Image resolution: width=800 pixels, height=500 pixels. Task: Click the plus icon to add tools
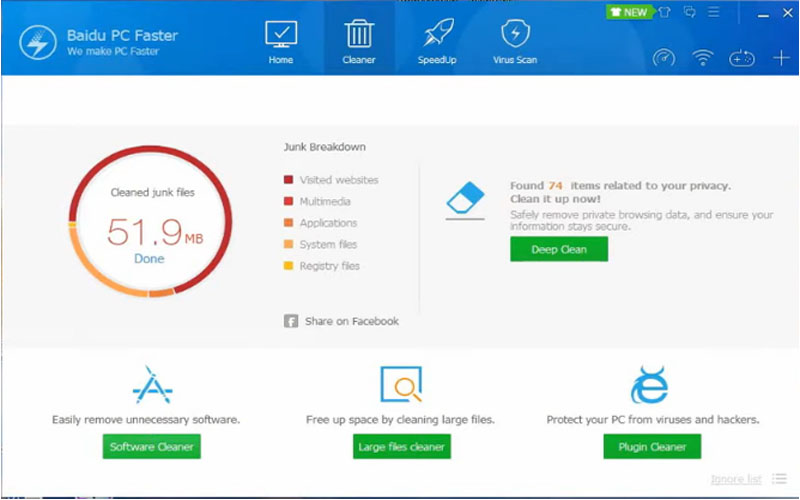coord(781,58)
